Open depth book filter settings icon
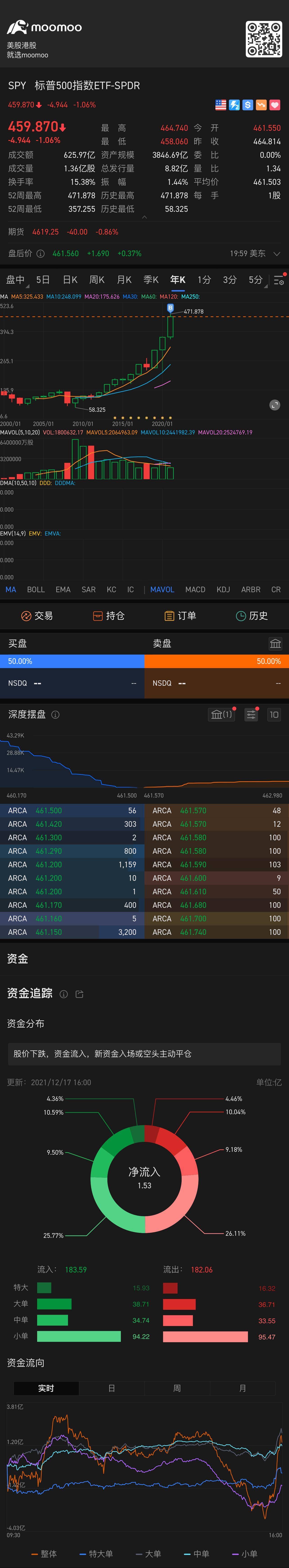The width and height of the screenshot is (289, 1568). pos(251,715)
